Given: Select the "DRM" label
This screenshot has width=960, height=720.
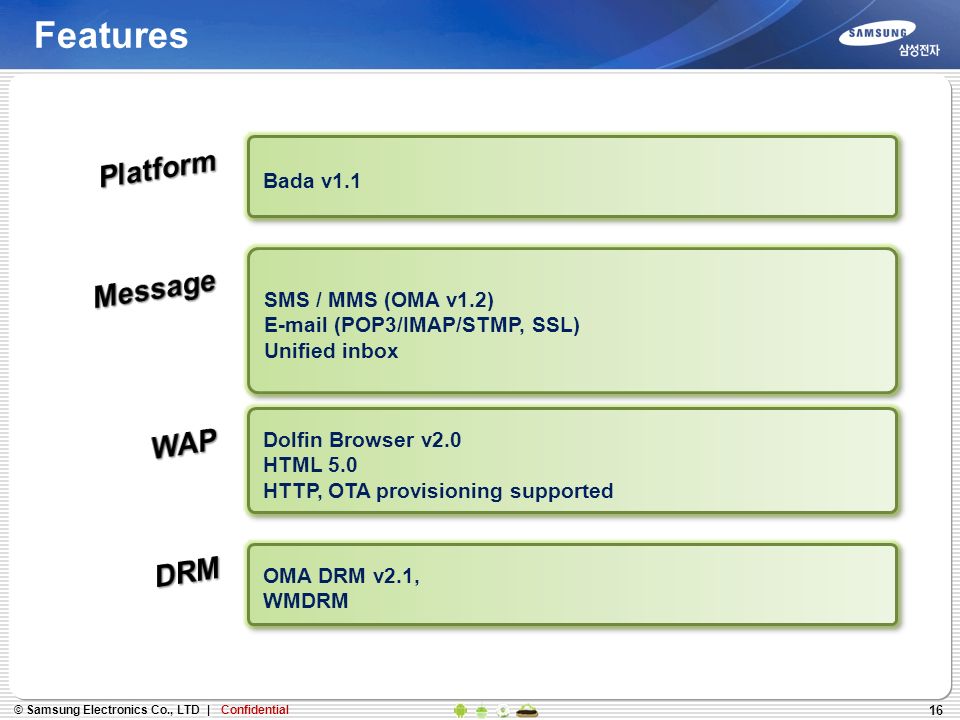Looking at the screenshot, I should (187, 571).
